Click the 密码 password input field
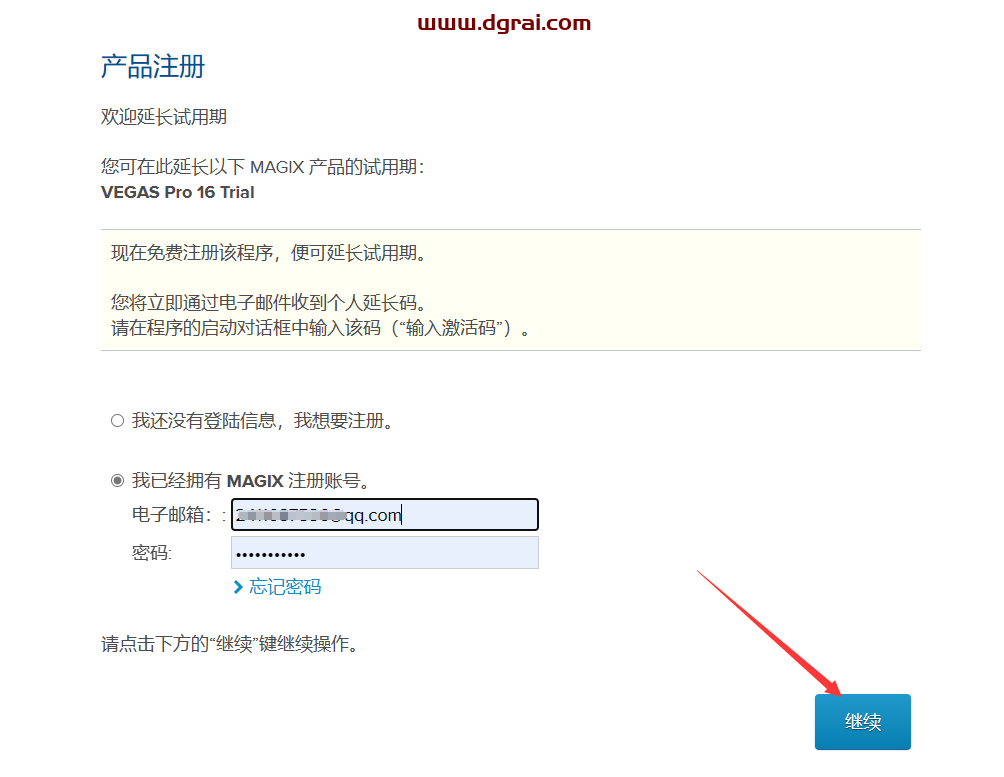Image resolution: width=1004 pixels, height=777 pixels. pos(384,553)
